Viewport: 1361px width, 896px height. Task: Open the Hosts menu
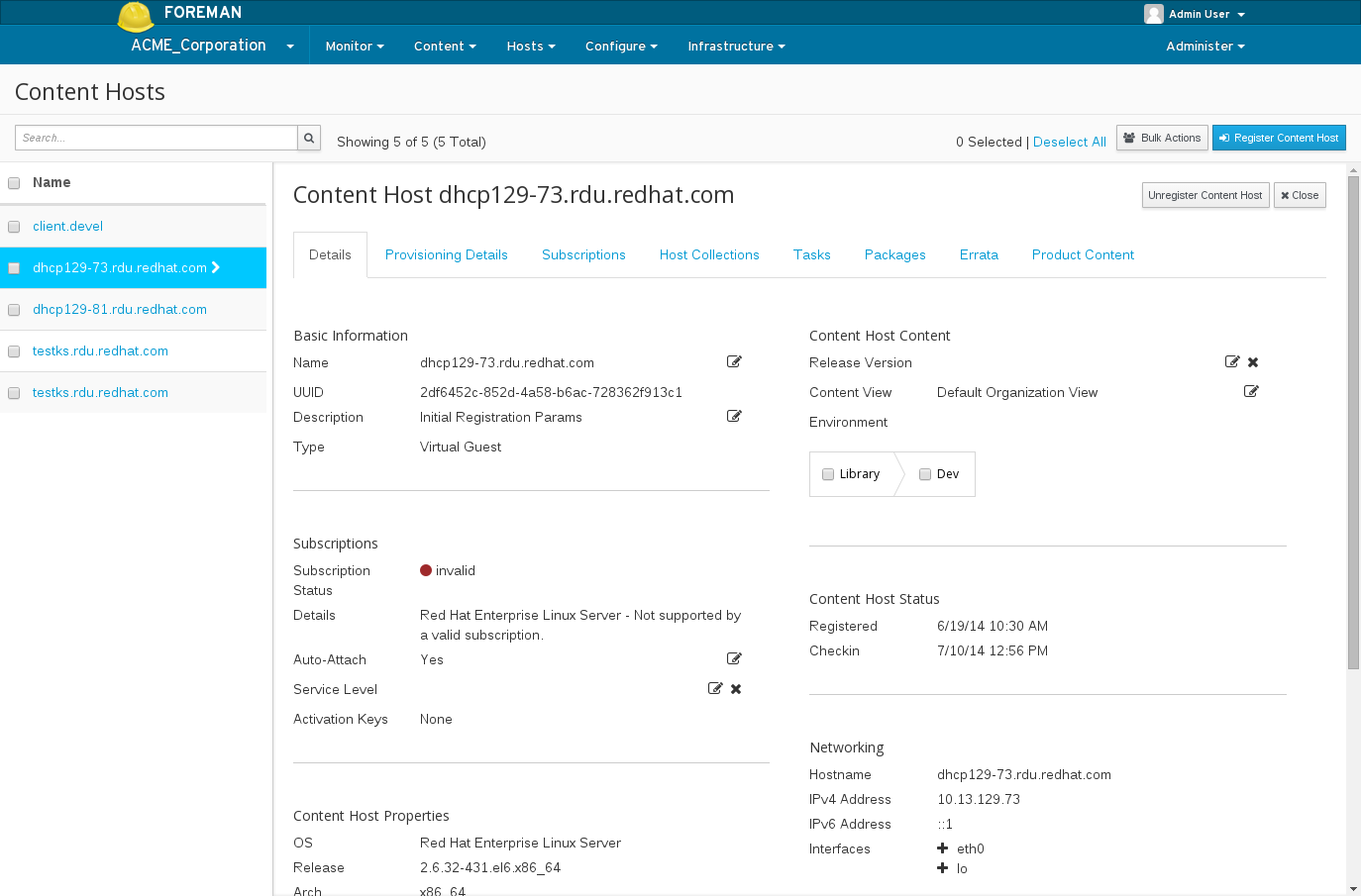tap(531, 47)
